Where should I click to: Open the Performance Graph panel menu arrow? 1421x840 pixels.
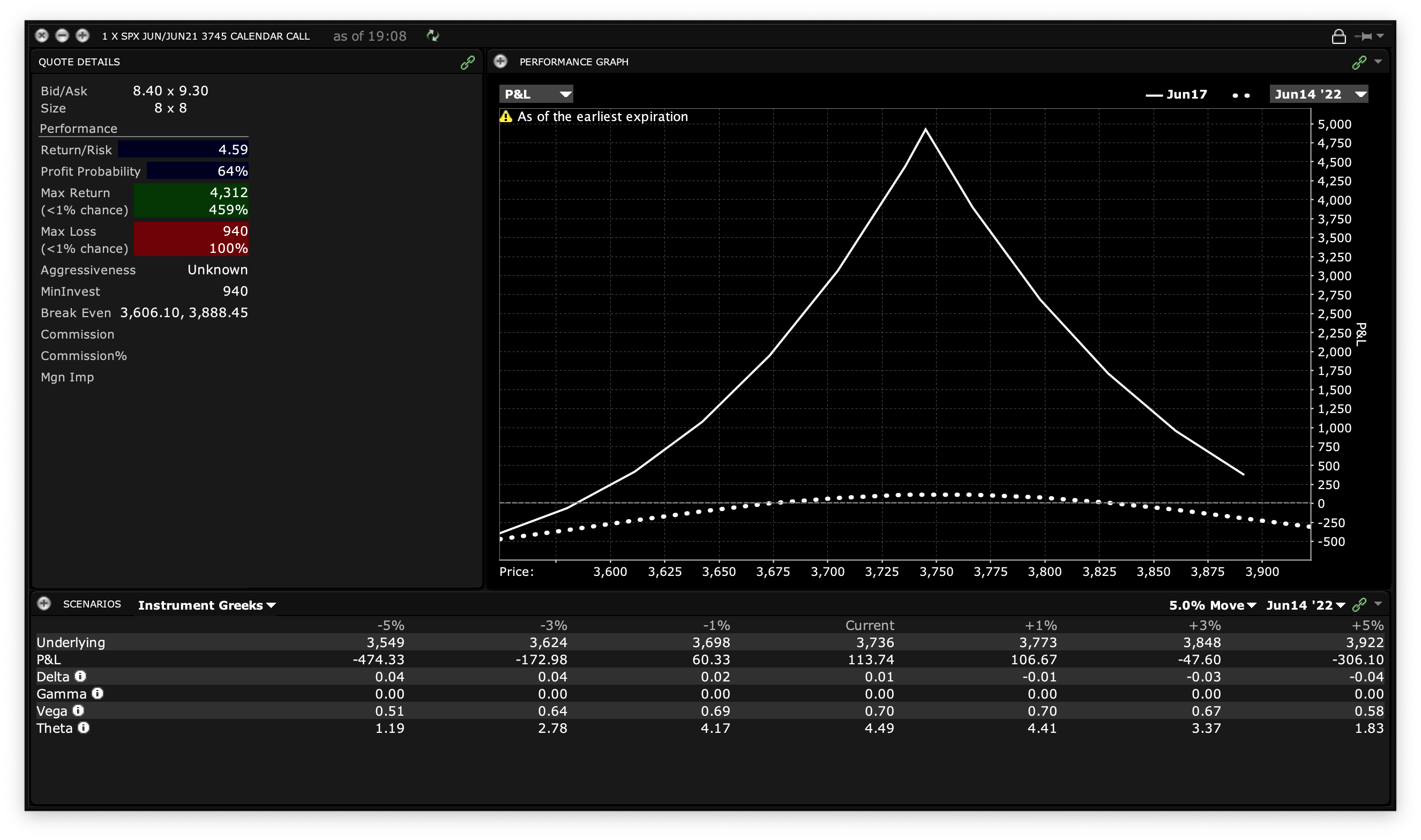(1378, 62)
